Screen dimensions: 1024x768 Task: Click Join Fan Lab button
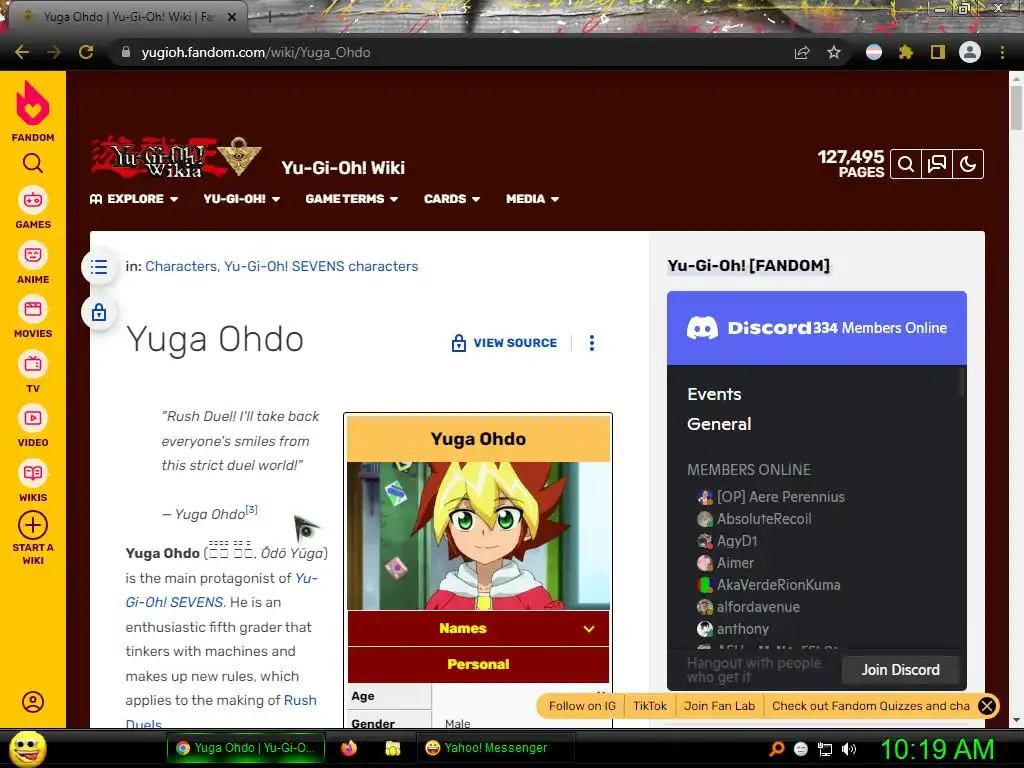pyautogui.click(x=719, y=706)
